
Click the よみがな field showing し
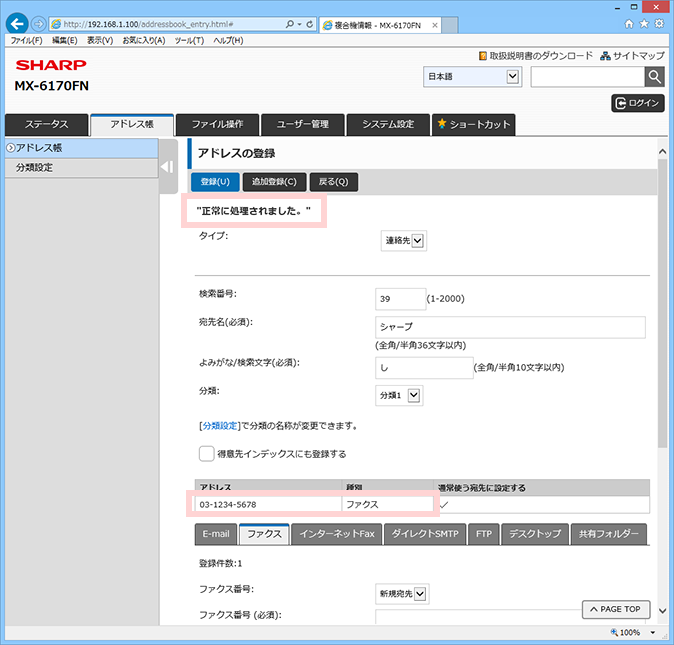[424, 368]
